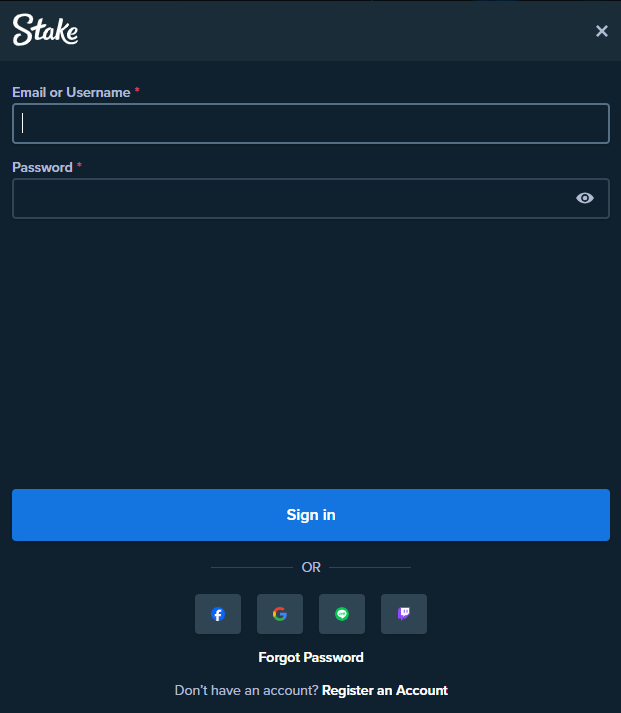The image size is (621, 713).
Task: Click the "Password" field label
Action: click(x=42, y=168)
